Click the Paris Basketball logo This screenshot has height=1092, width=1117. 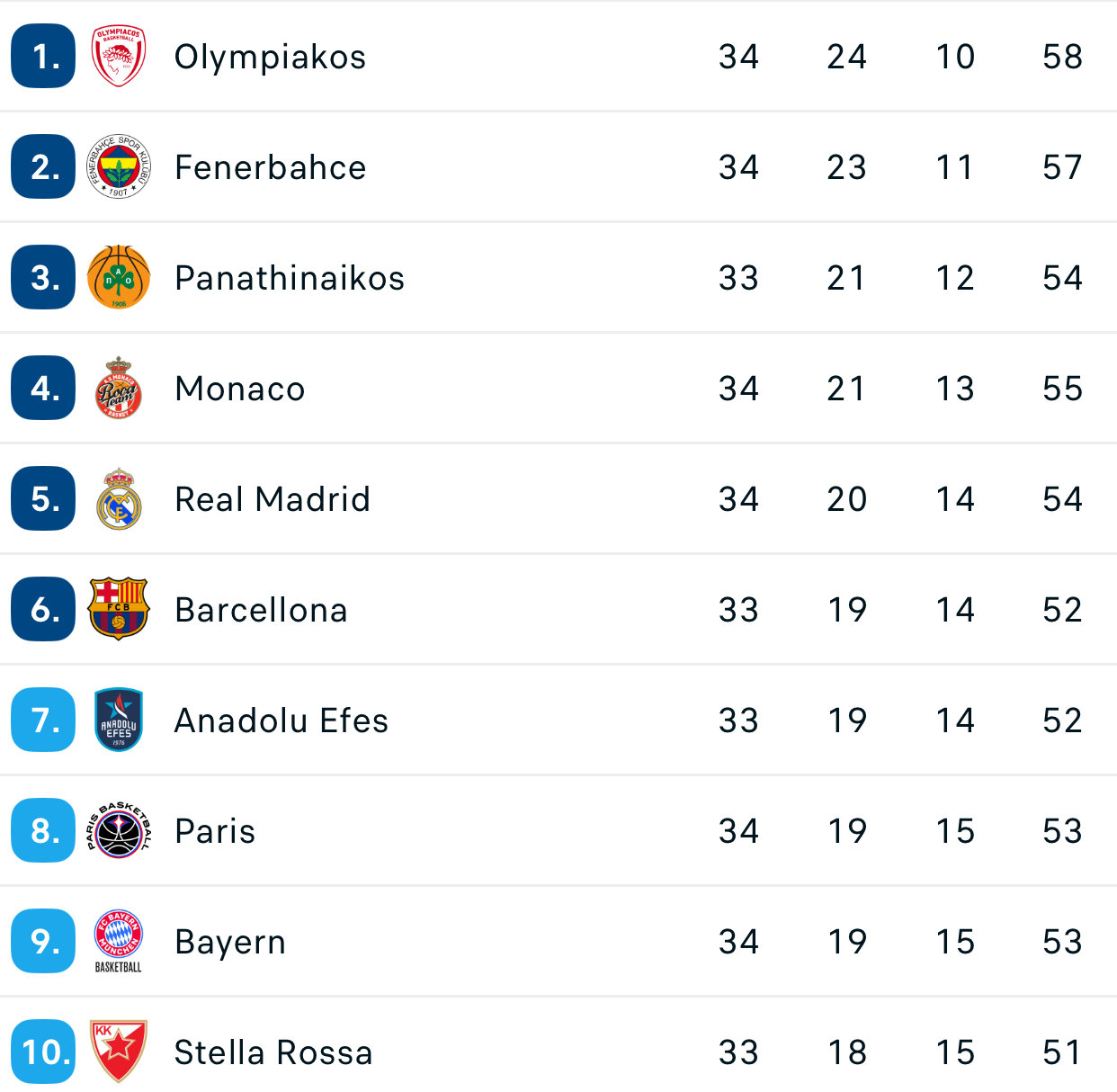coord(119,830)
